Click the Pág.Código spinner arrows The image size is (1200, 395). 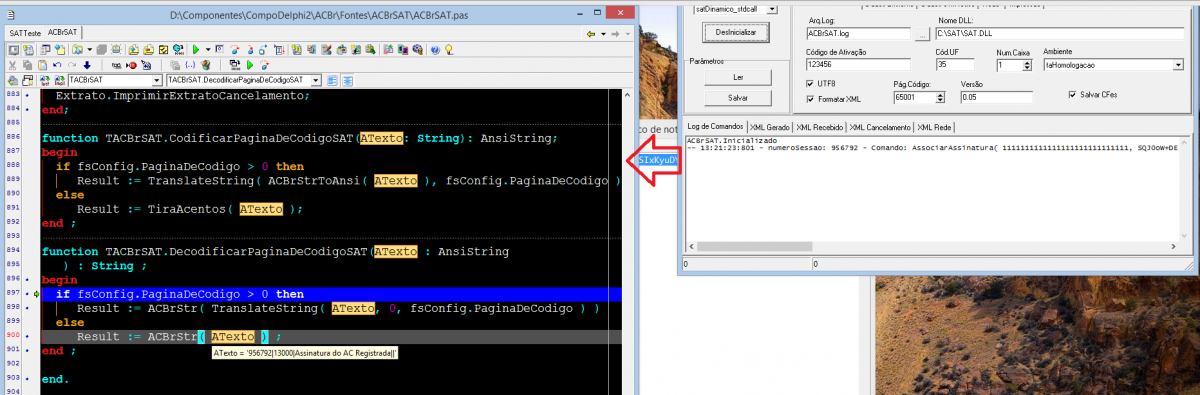(941, 98)
